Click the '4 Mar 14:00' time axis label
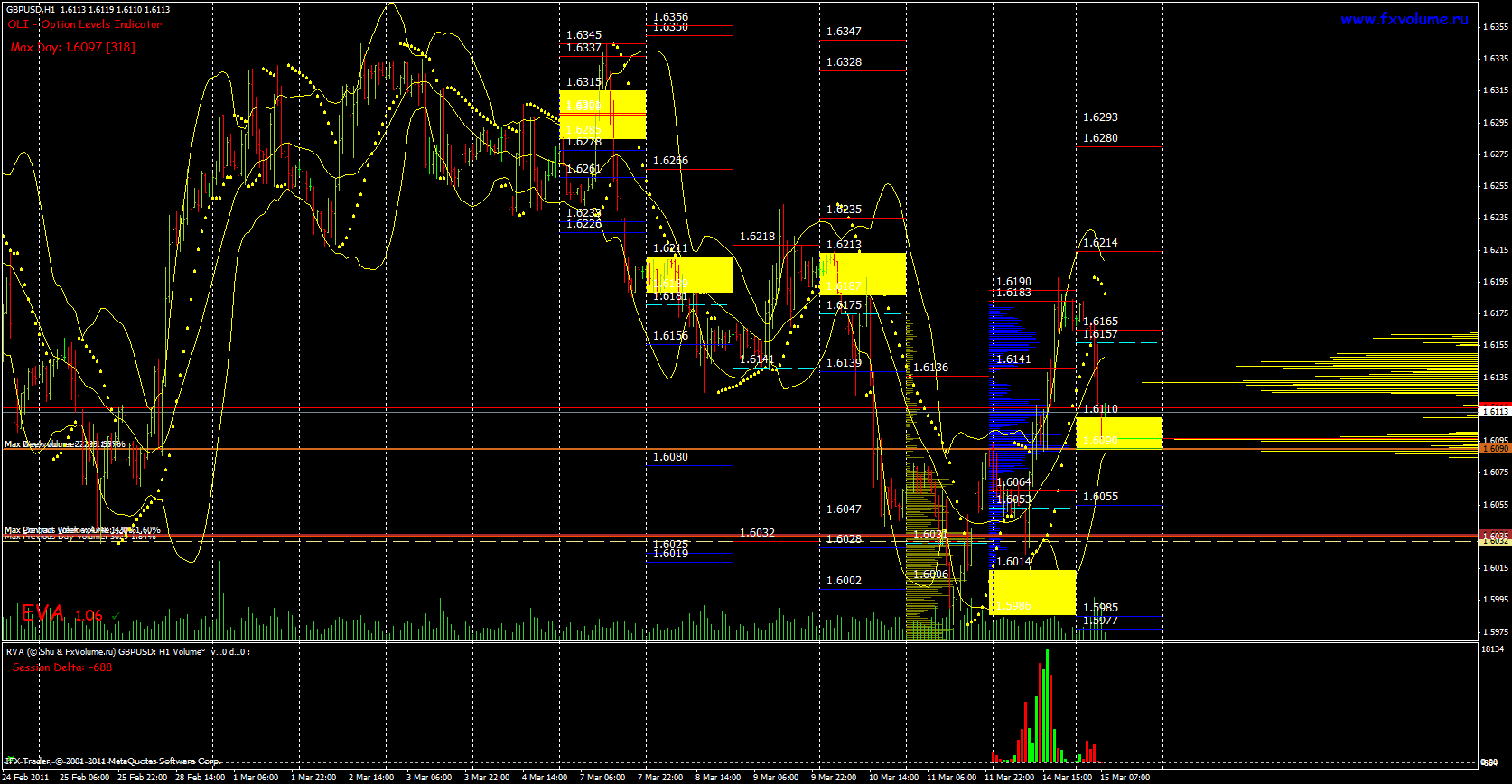 (x=545, y=777)
